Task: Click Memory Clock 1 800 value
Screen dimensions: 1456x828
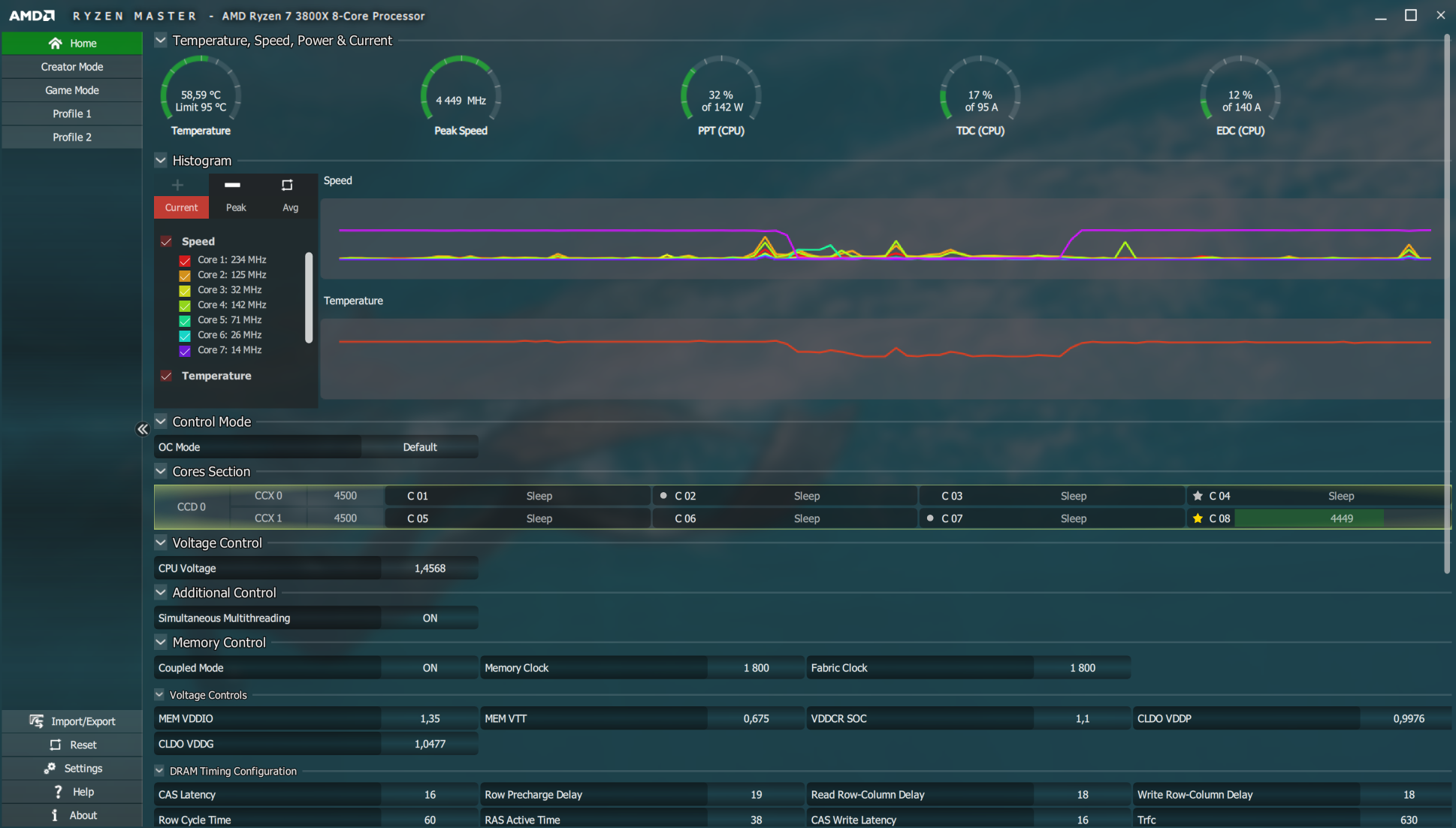Action: 756,668
